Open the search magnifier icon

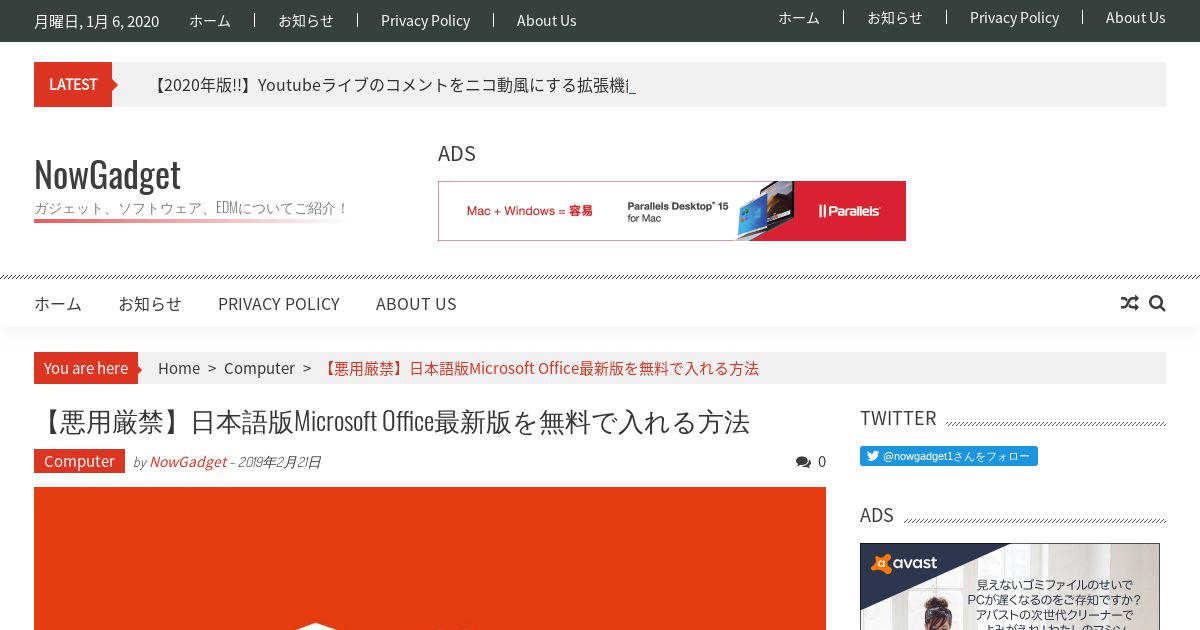coord(1157,303)
